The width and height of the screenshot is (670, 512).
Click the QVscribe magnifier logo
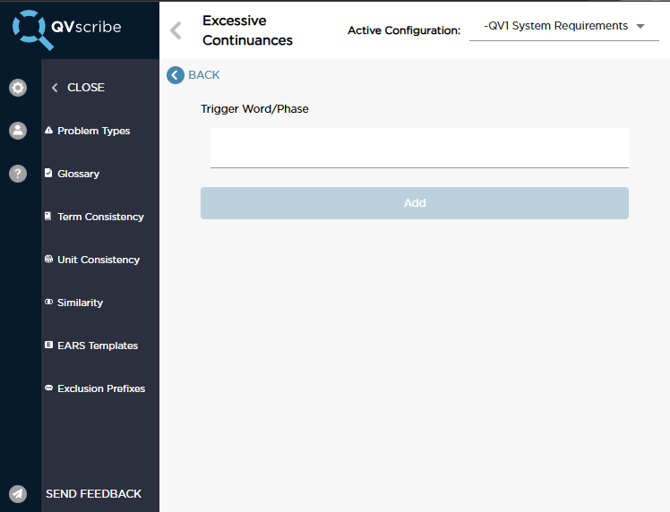(x=33, y=29)
